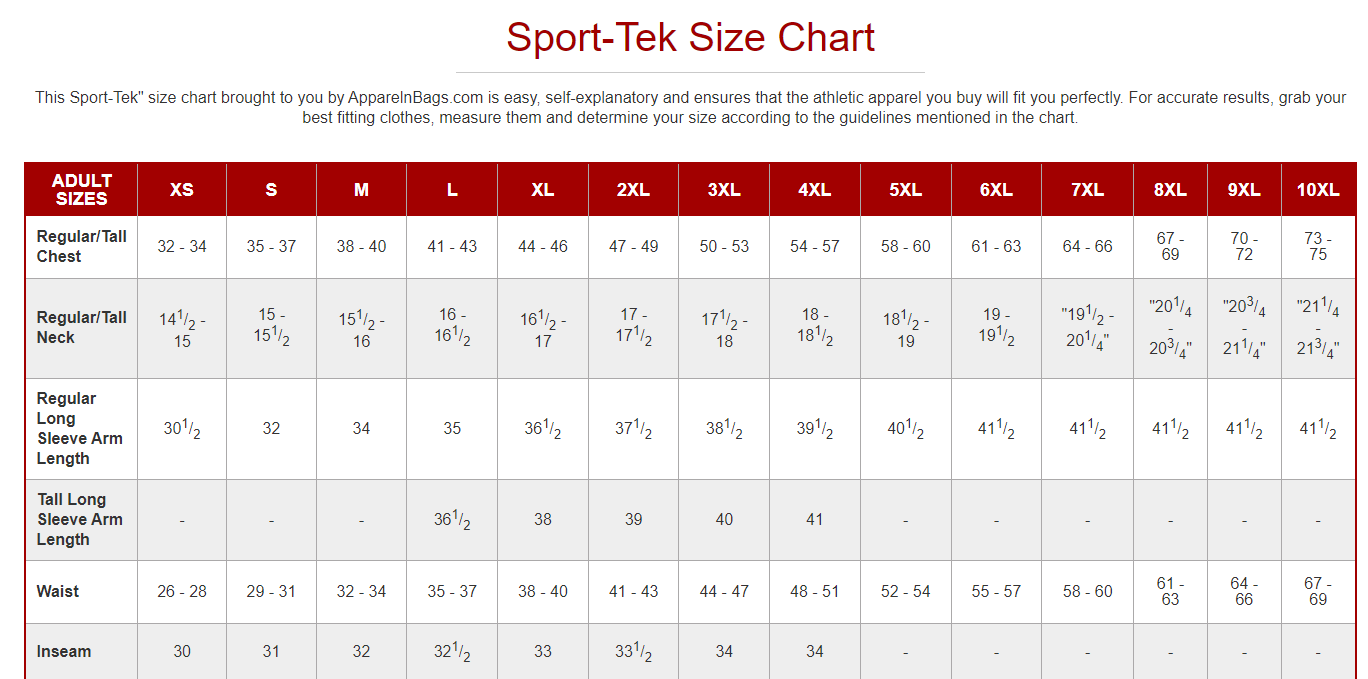
Task: Click the chest measurement 73 - 75
Action: pos(1318,246)
